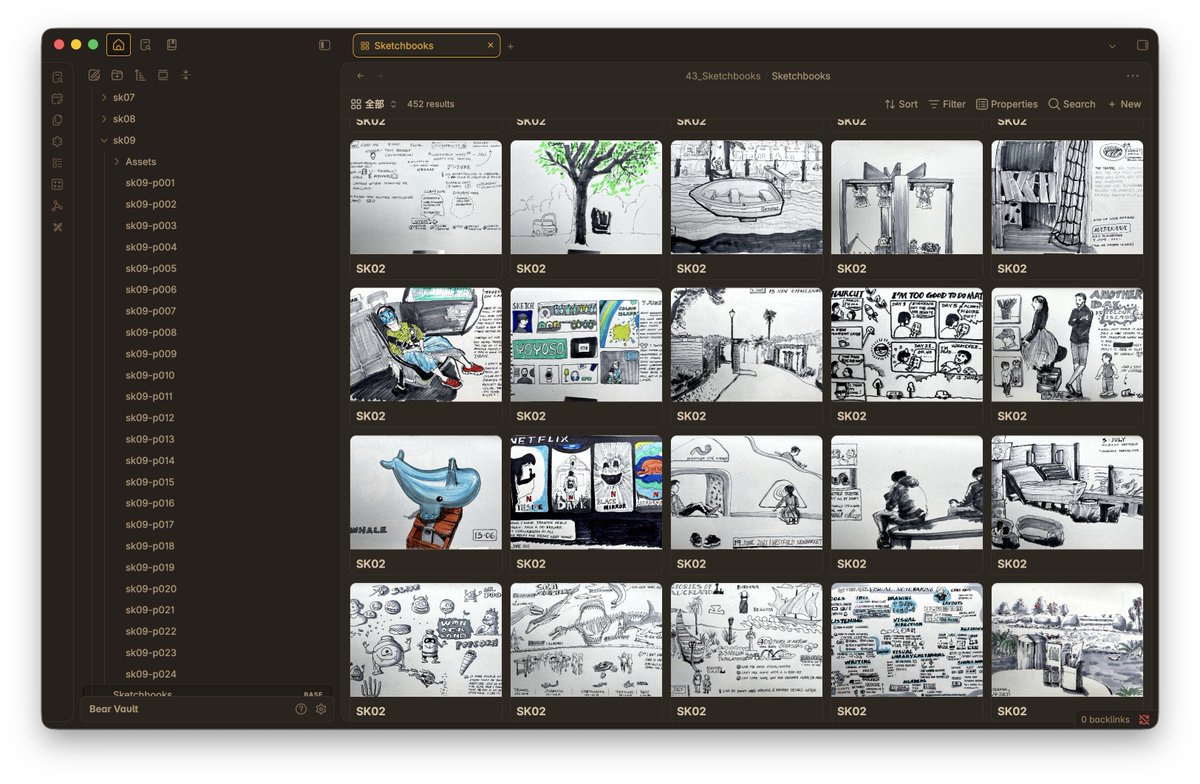Close the Sketchbooks tab
The image size is (1200, 784).
tap(490, 46)
